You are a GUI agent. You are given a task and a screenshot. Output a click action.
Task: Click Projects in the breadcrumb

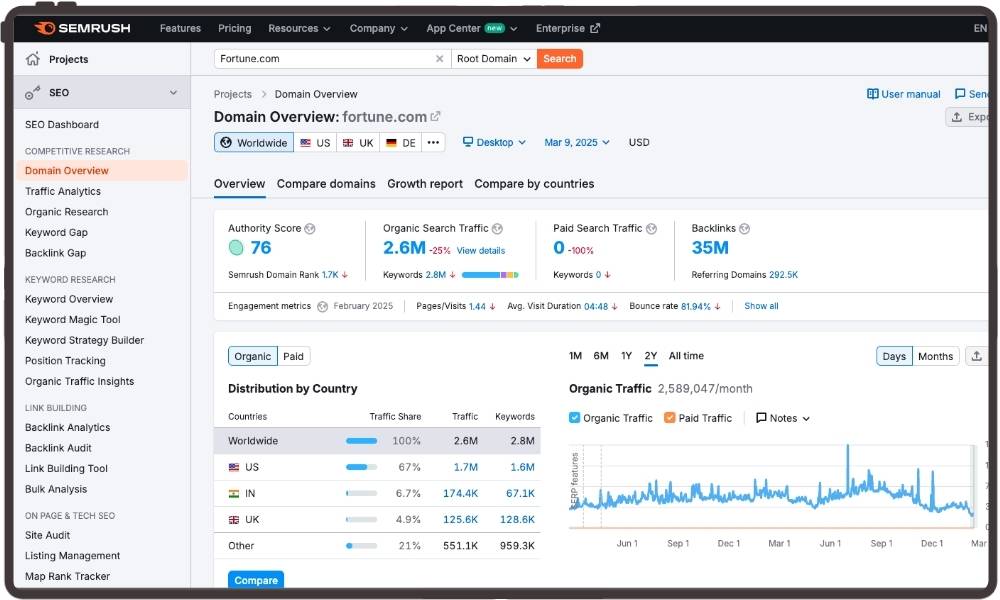233,94
